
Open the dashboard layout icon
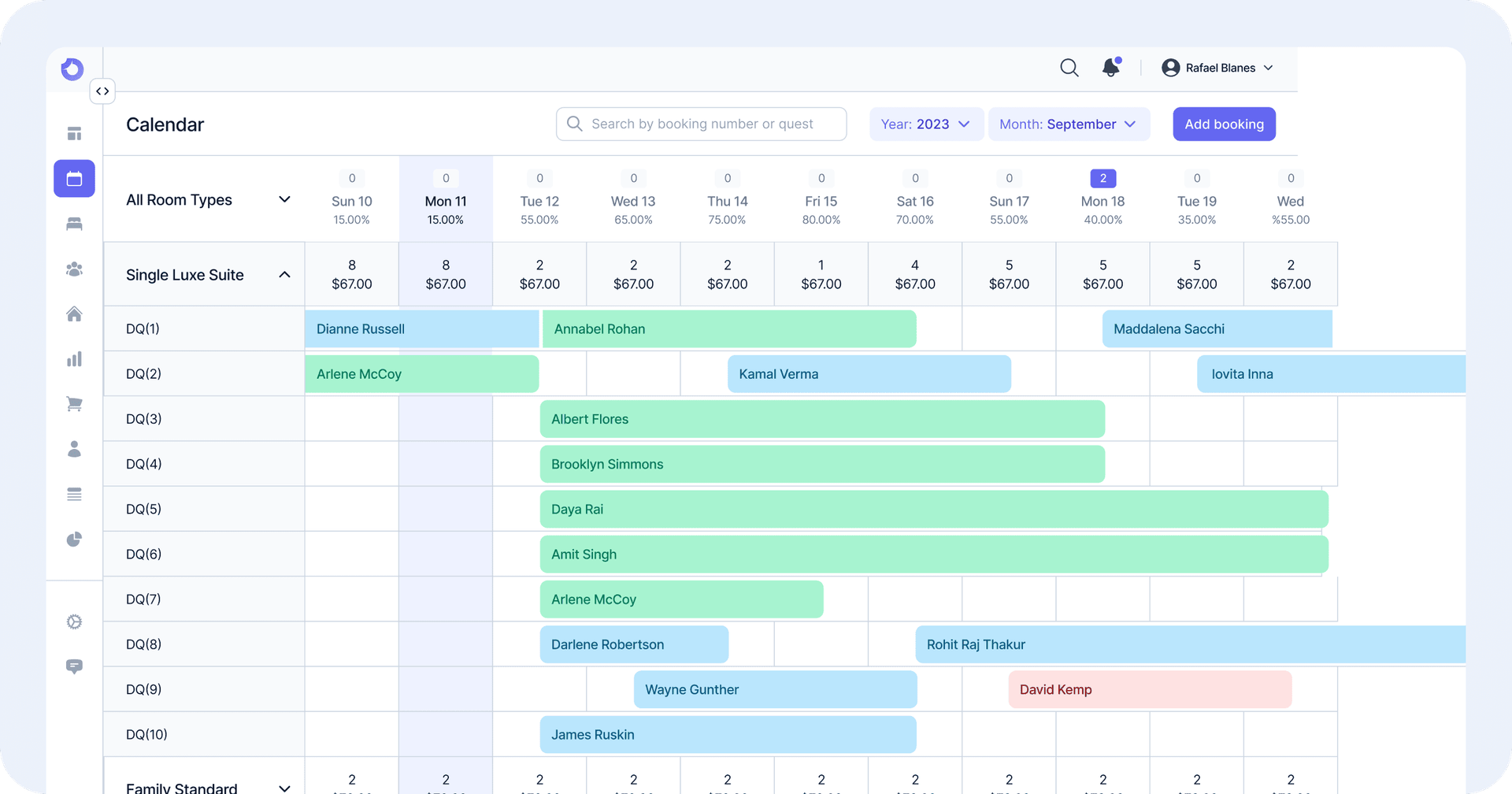click(74, 134)
